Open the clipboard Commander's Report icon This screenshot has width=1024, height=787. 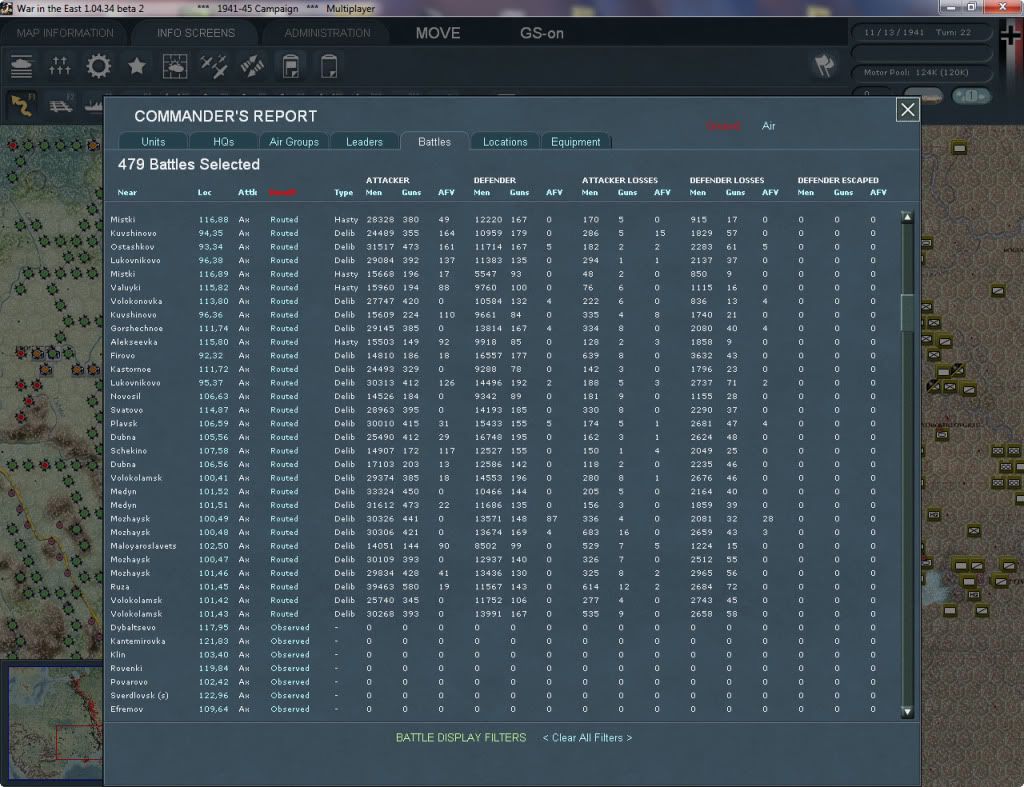pyautogui.click(x=291, y=67)
